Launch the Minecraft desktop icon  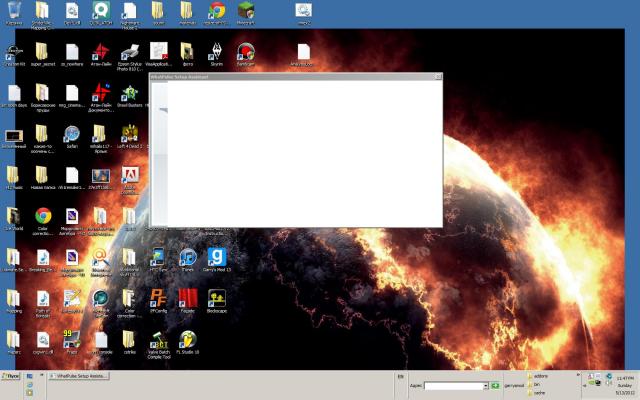click(245, 10)
